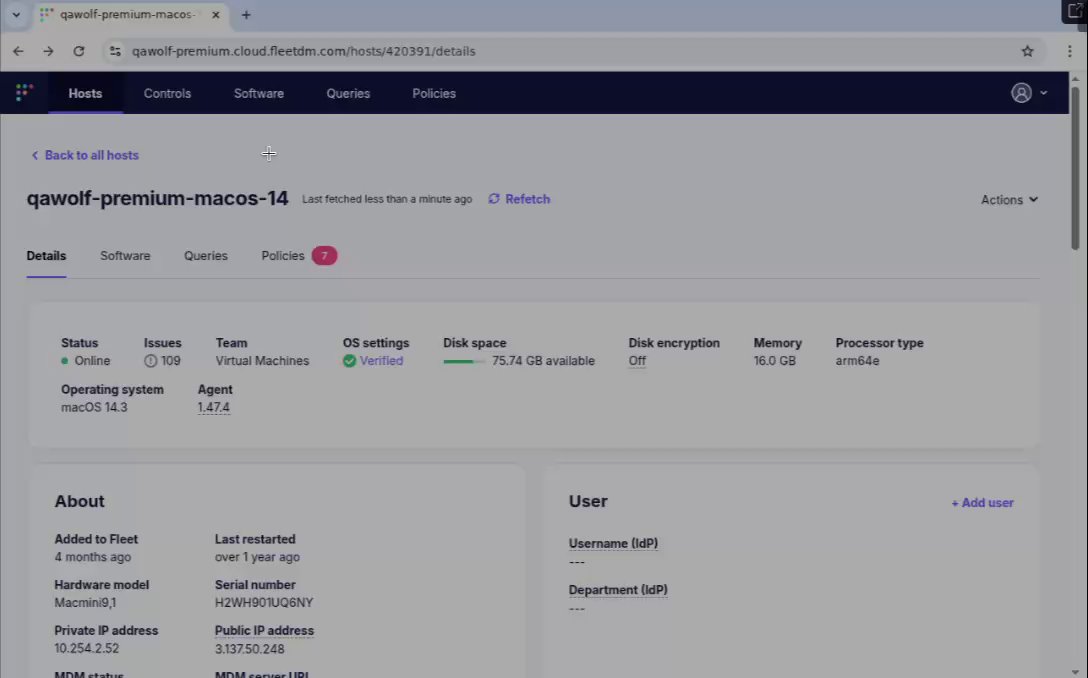Switch to the host Policies tab
The width and height of the screenshot is (1088, 678).
pyautogui.click(x=299, y=256)
